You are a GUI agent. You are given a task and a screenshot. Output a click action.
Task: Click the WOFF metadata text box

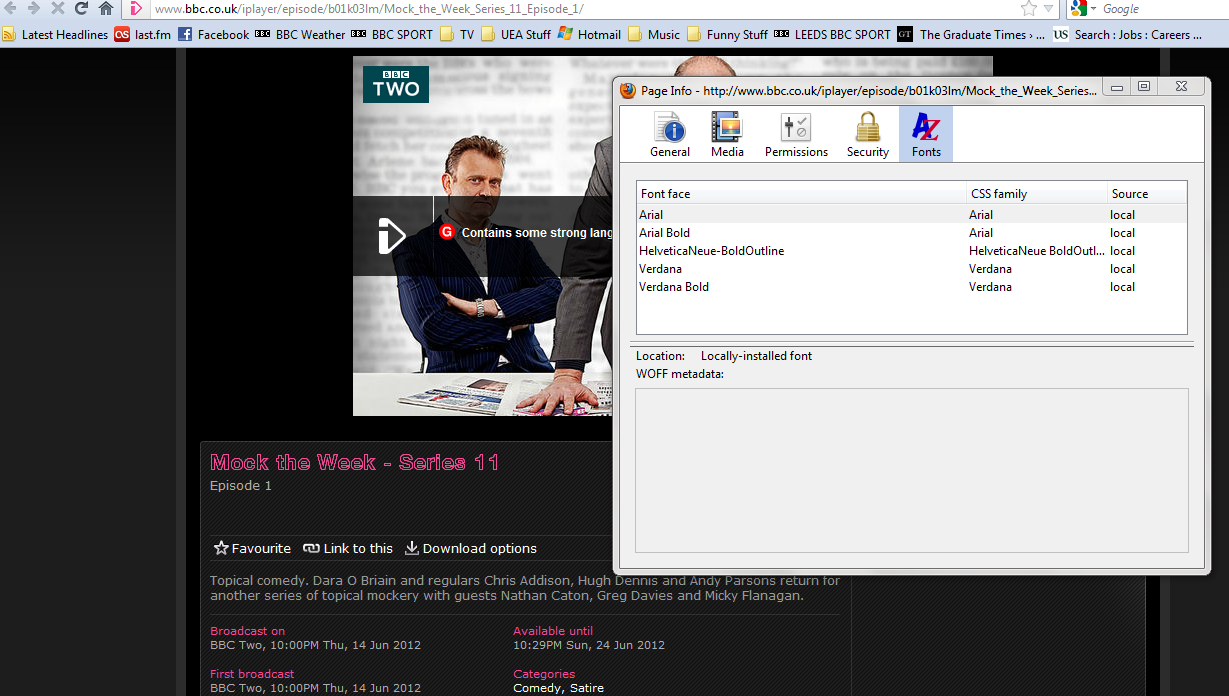[x=912, y=471]
